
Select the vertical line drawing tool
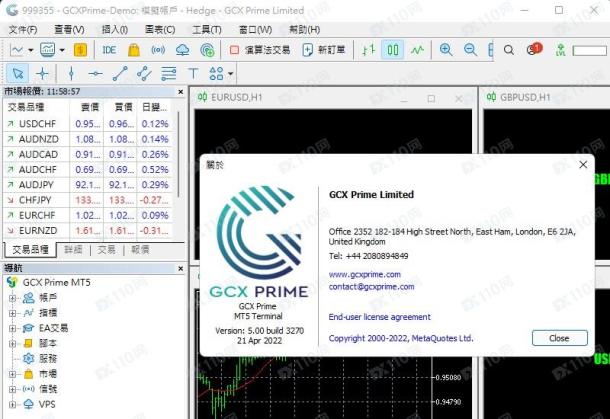point(71,73)
